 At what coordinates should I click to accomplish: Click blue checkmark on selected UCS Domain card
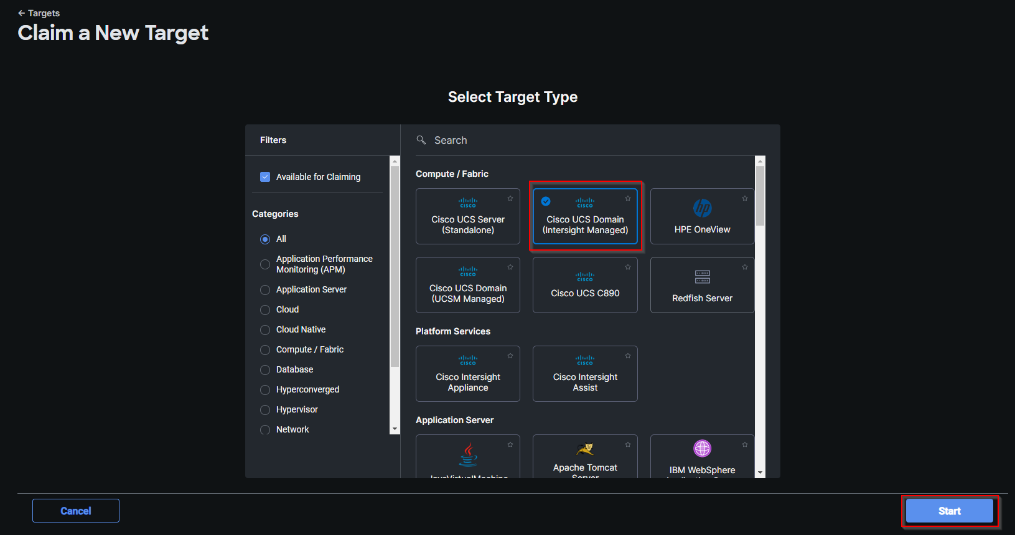pos(546,201)
